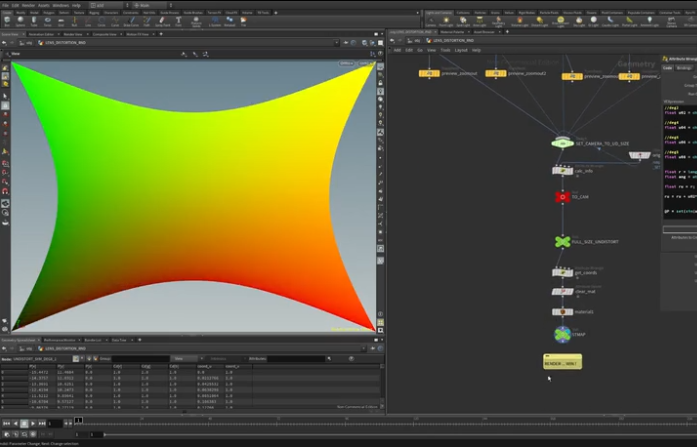
Task: Select the Circle shelf tool
Action: pos(102,21)
